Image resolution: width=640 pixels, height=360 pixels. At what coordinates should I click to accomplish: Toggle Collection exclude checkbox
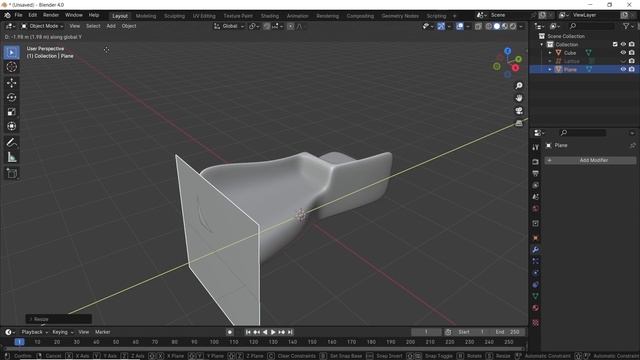615,44
